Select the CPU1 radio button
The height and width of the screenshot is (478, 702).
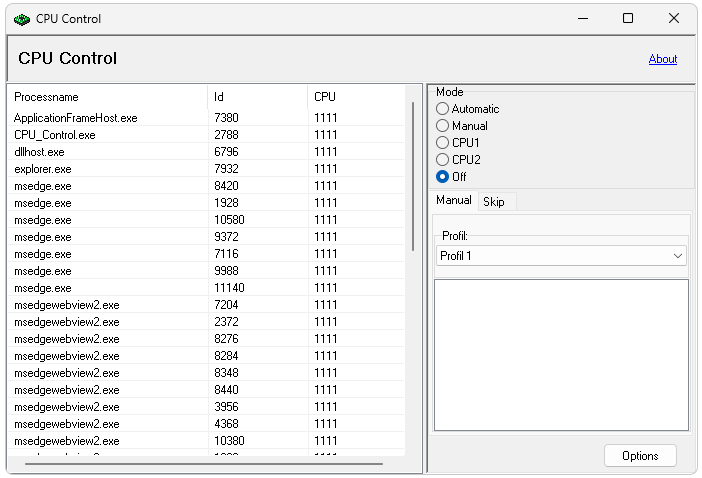[x=443, y=143]
